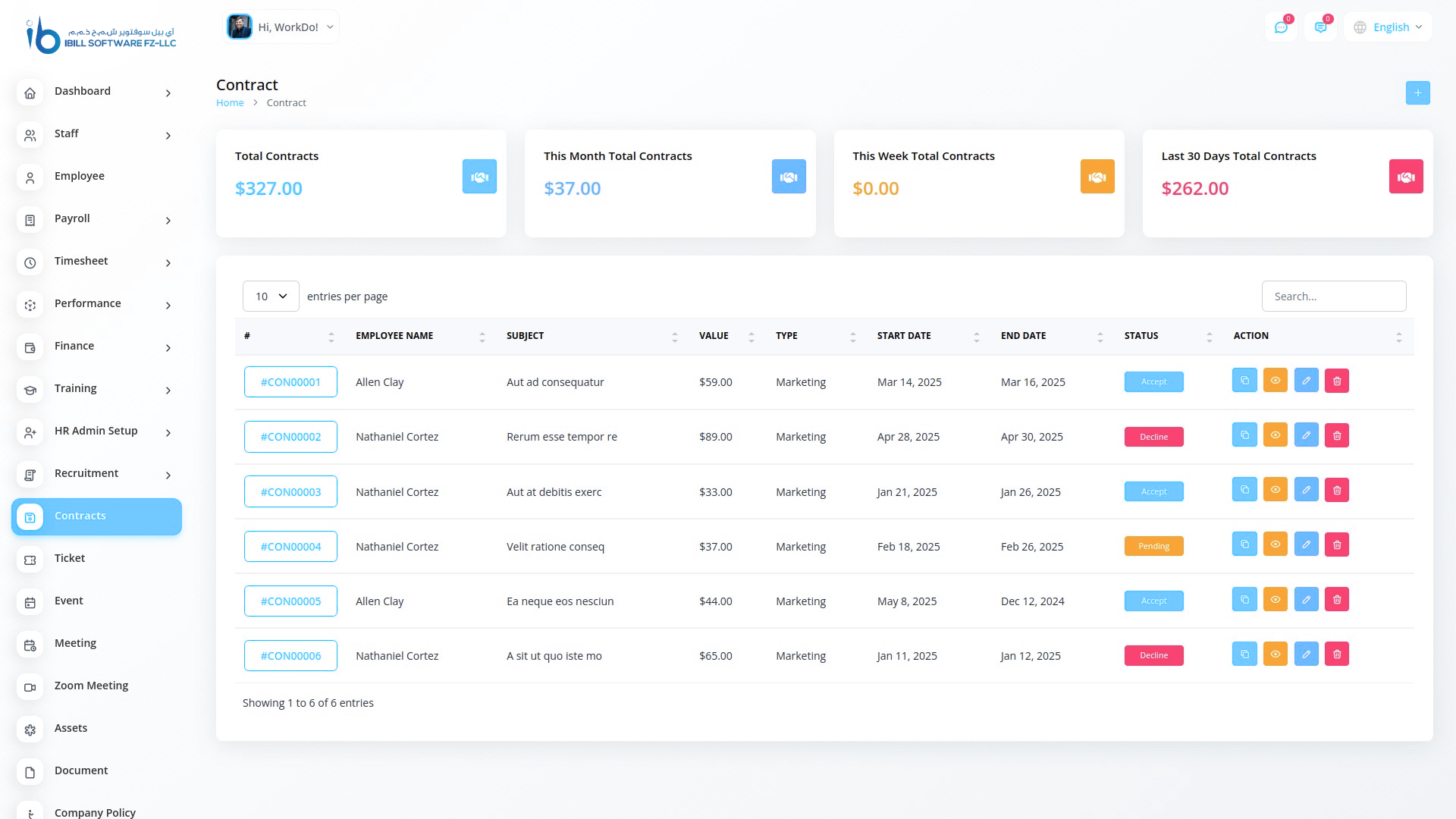View contract #CON00004 with the eye icon
The height and width of the screenshot is (819, 1456).
1276,544
